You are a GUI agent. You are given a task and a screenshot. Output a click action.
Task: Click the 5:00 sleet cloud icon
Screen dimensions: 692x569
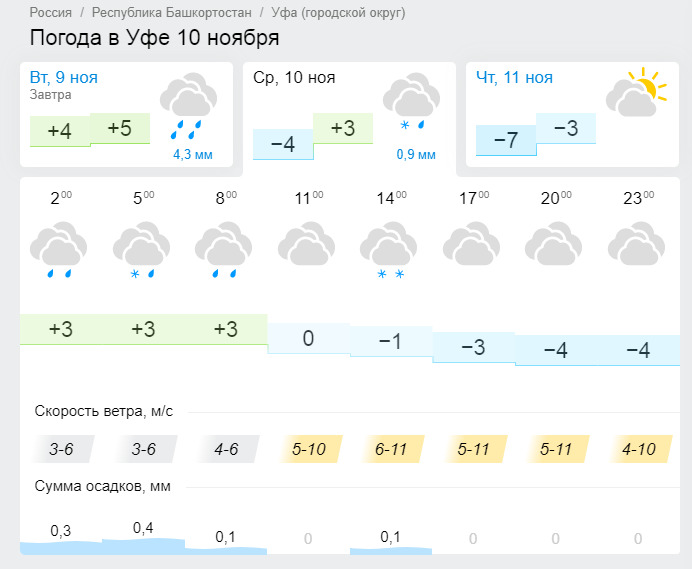pos(141,250)
